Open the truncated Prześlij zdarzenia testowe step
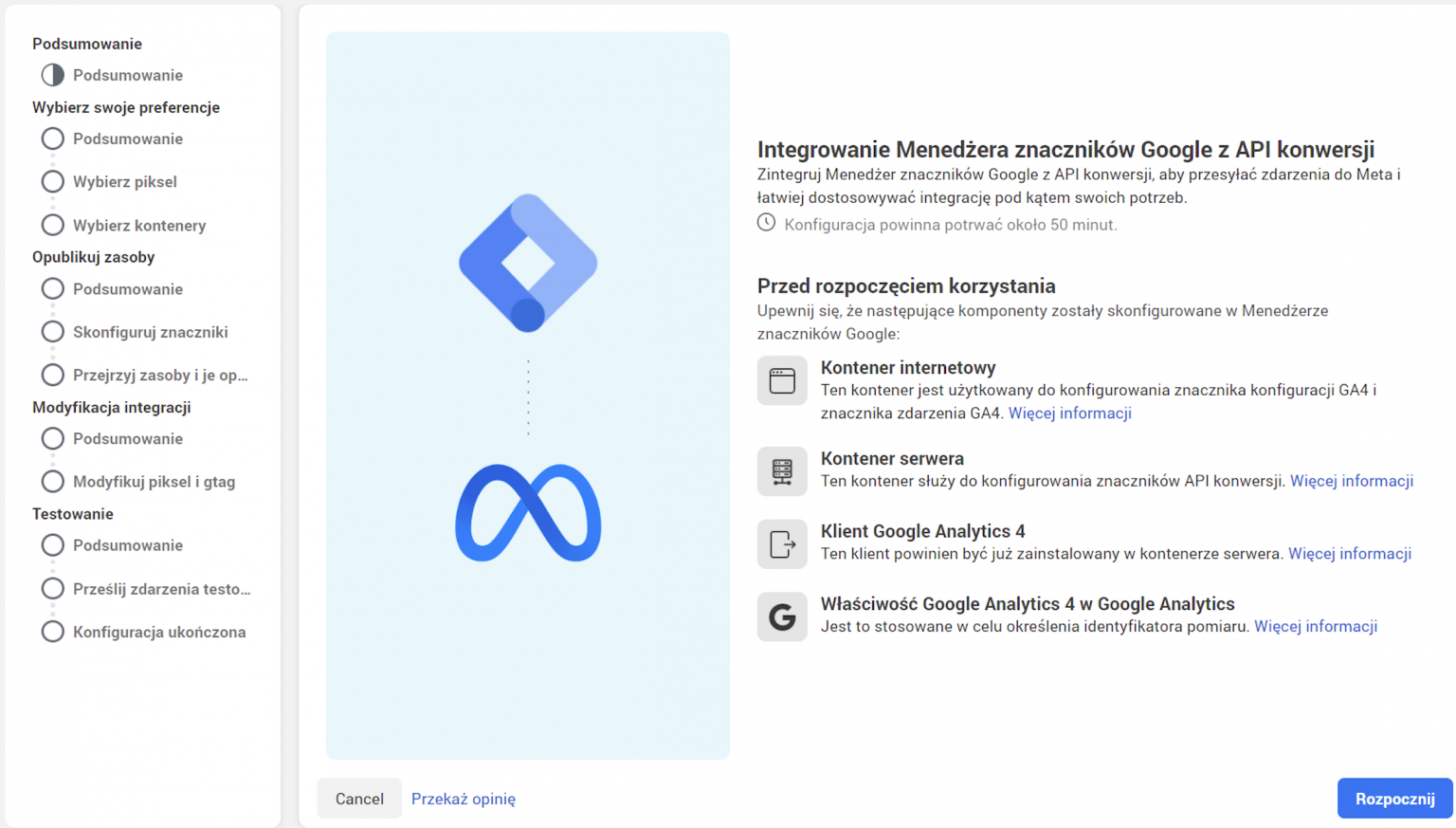1456x828 pixels. (161, 589)
